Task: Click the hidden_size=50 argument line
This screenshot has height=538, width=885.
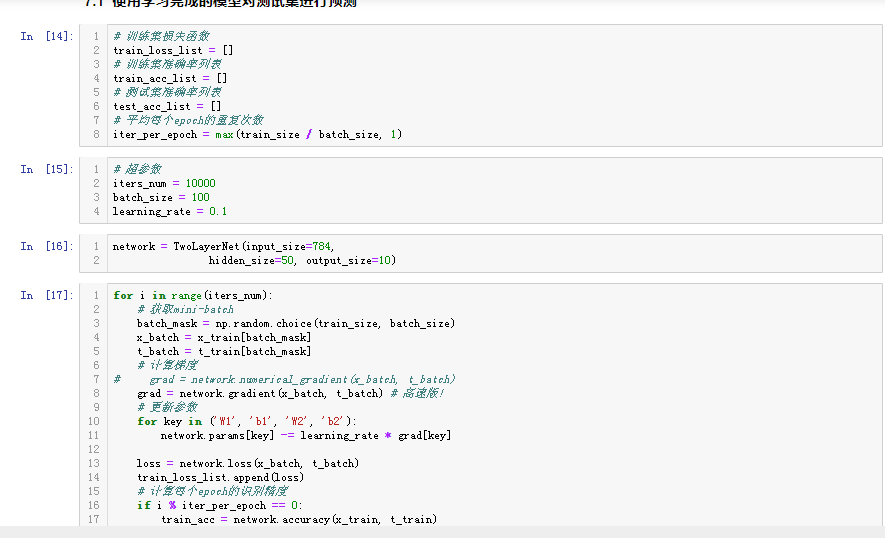Action: pyautogui.click(x=302, y=260)
